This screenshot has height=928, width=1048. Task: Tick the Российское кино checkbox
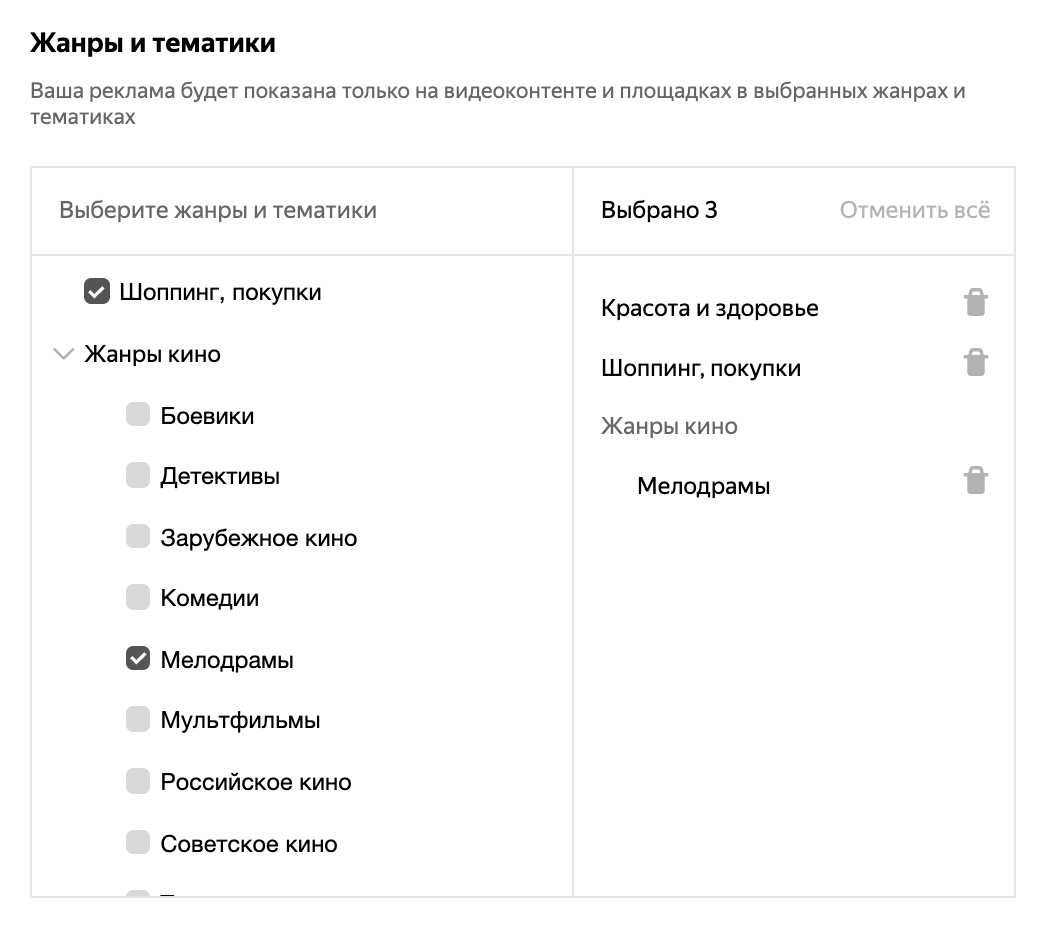138,781
